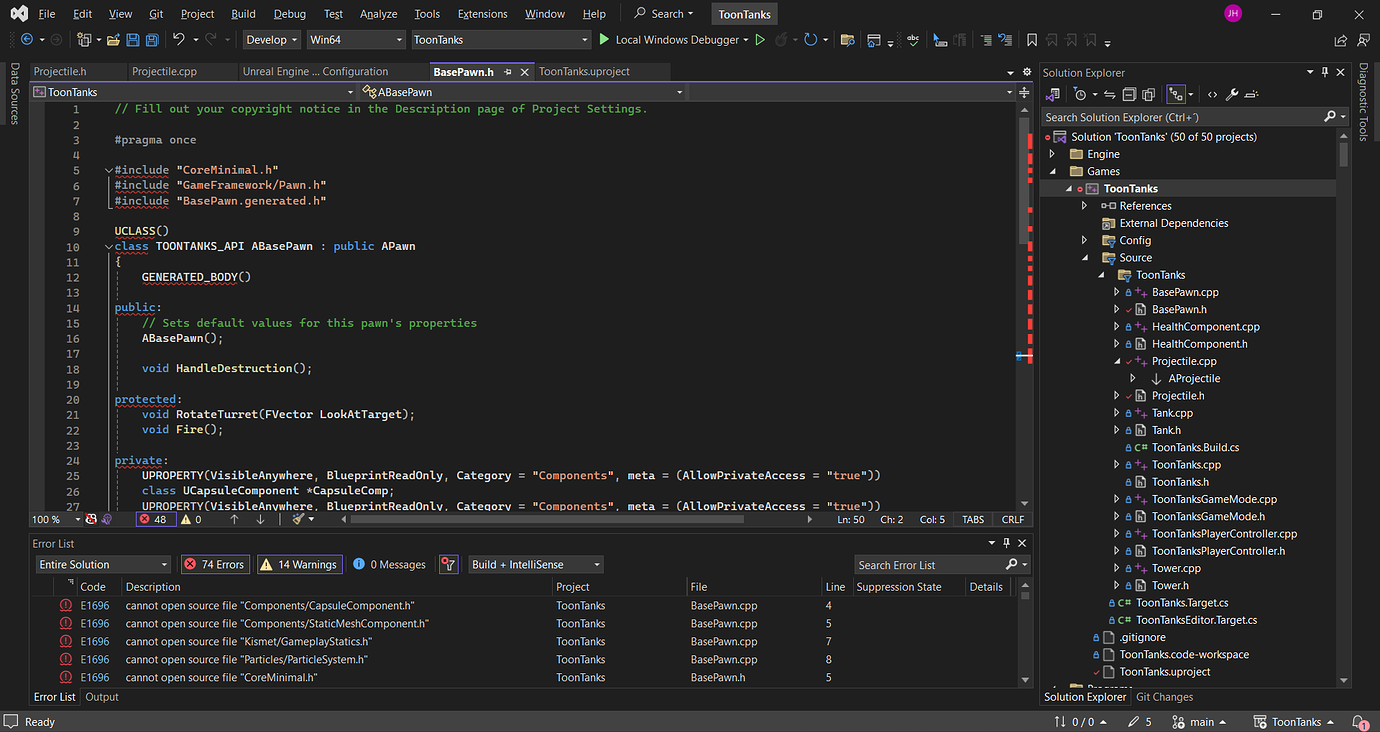Toggle a bookmark on the current line

click(1032, 40)
